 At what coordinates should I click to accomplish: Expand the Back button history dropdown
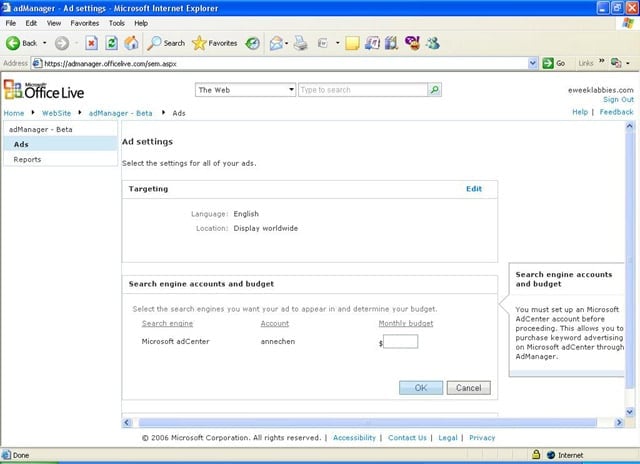(44, 43)
